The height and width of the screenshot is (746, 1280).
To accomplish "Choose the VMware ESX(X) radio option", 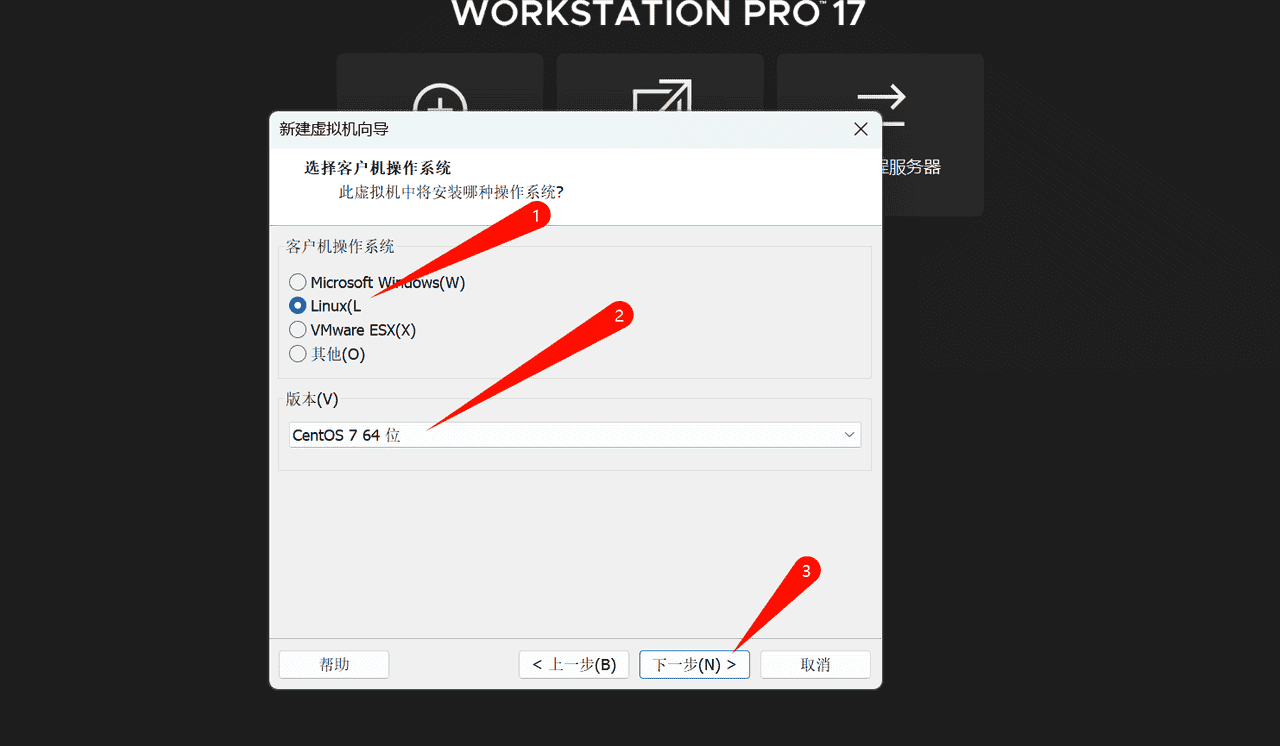I will click(x=297, y=330).
